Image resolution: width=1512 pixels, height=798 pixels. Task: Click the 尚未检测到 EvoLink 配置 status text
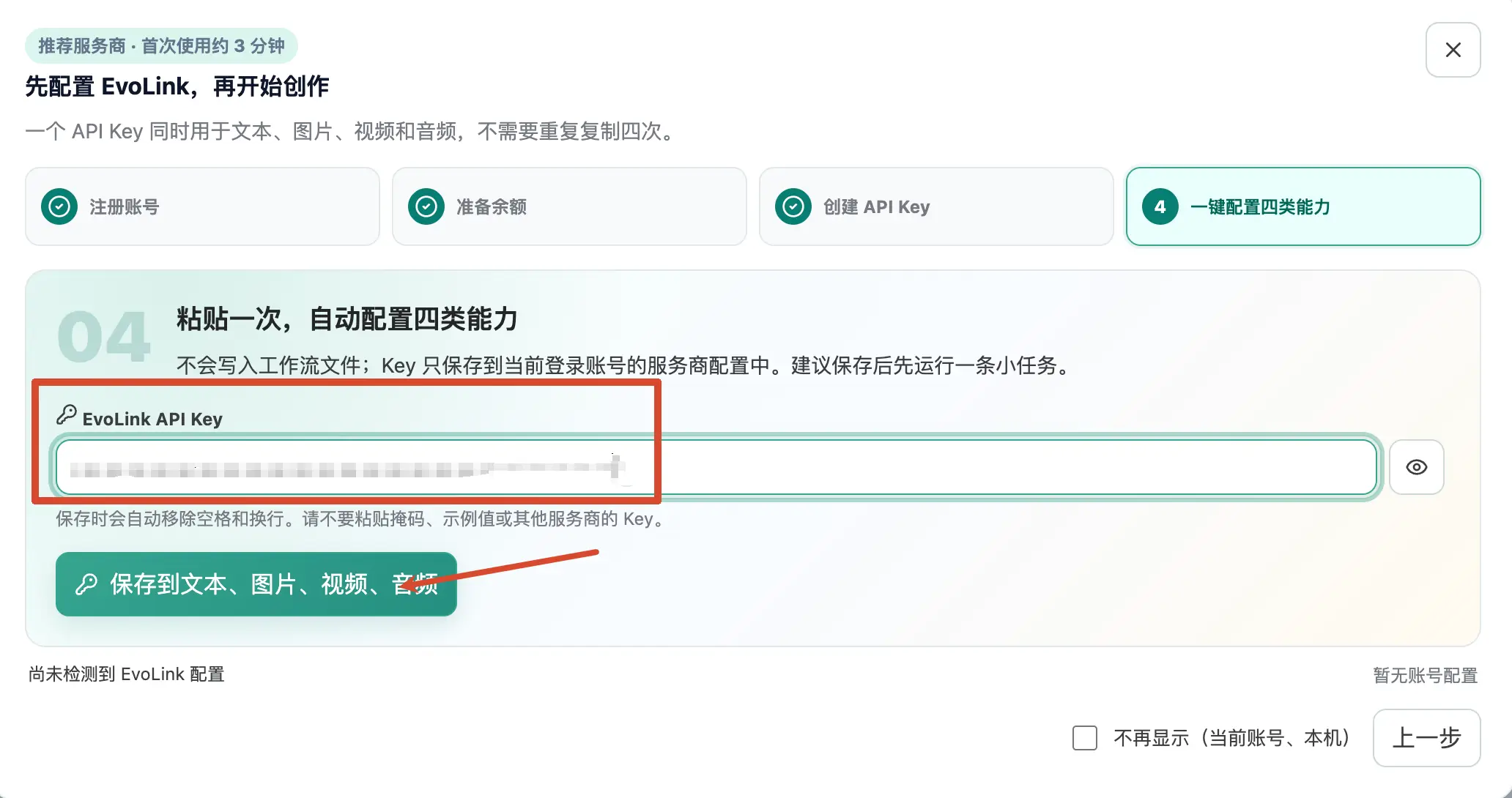coord(127,674)
